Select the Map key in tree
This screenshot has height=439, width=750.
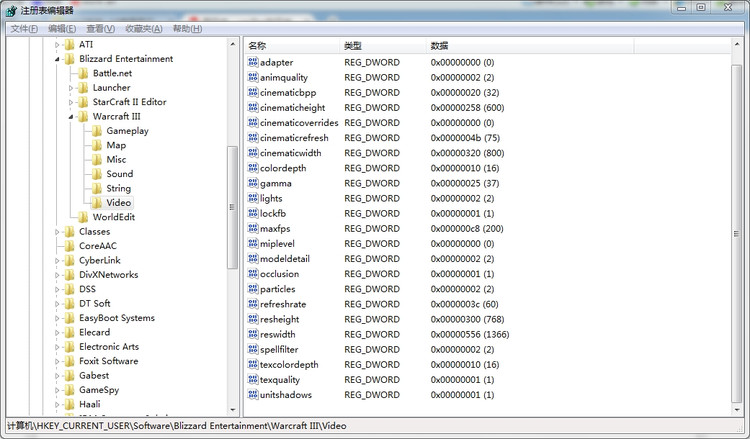(116, 145)
